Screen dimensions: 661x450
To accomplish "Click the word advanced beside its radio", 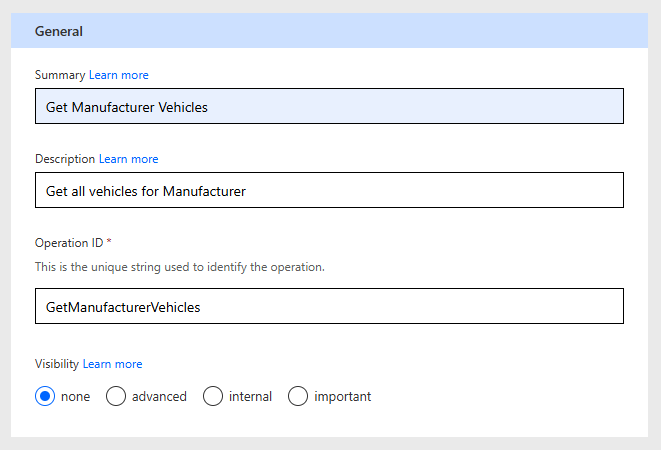I will point(159,397).
